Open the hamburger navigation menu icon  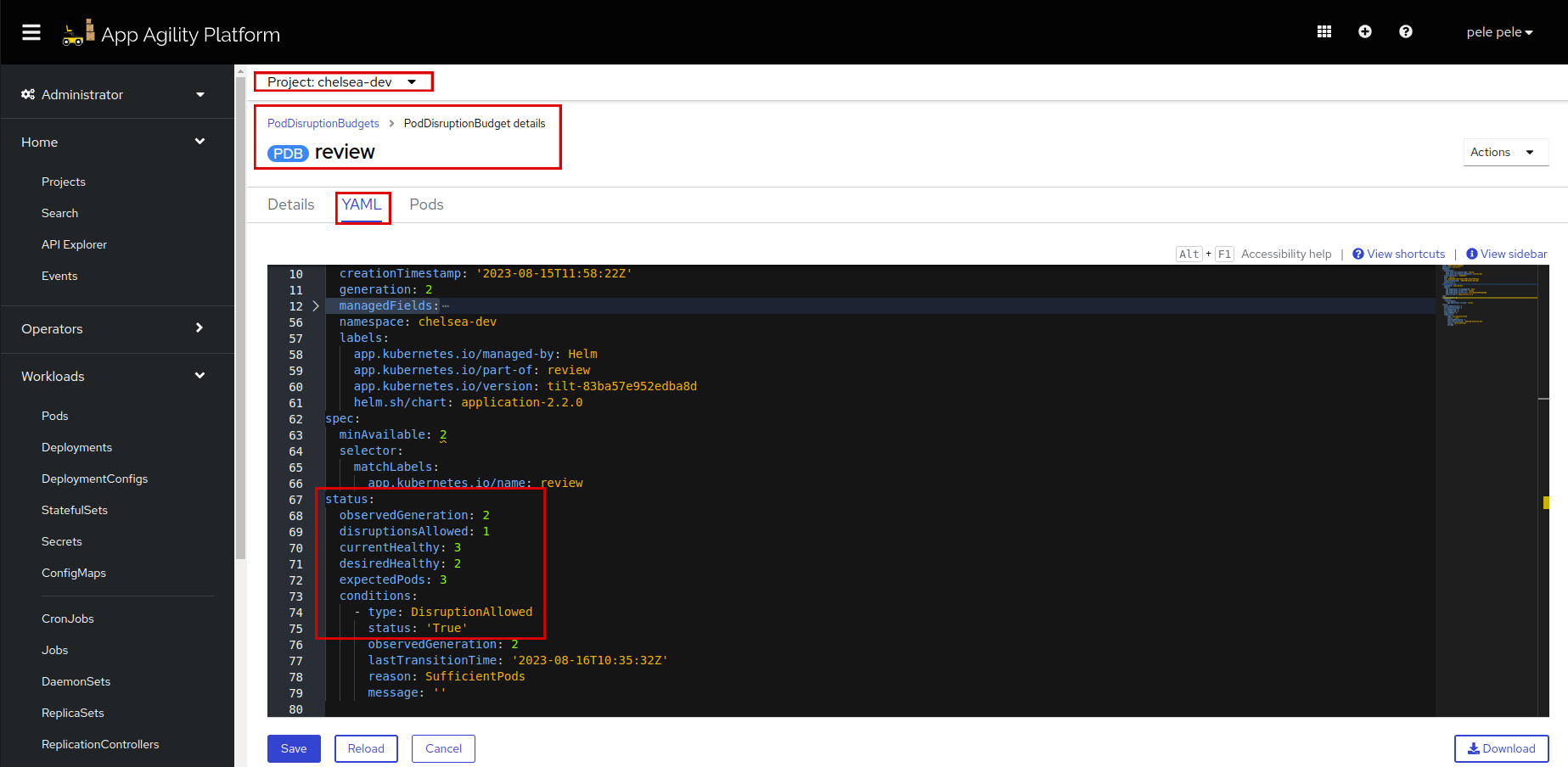pyautogui.click(x=31, y=32)
